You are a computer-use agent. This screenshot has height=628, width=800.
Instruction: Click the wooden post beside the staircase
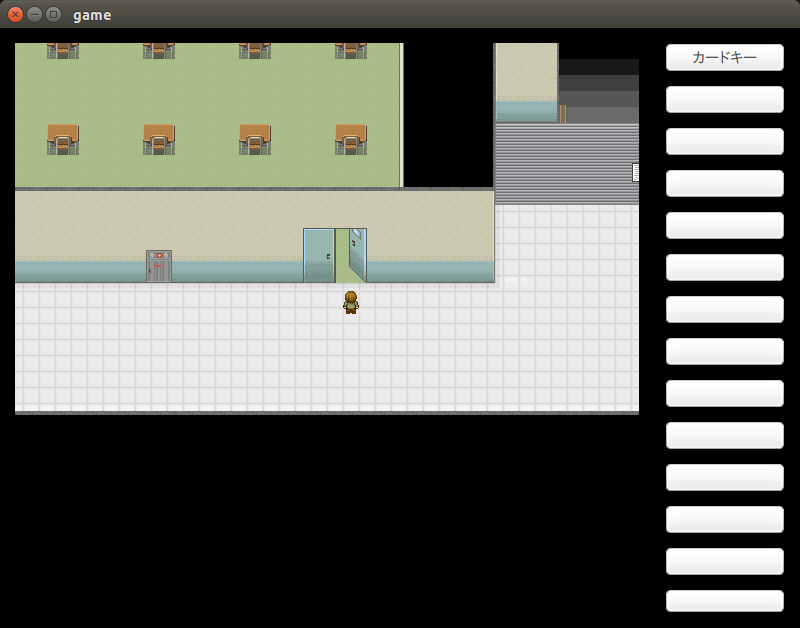[562, 114]
